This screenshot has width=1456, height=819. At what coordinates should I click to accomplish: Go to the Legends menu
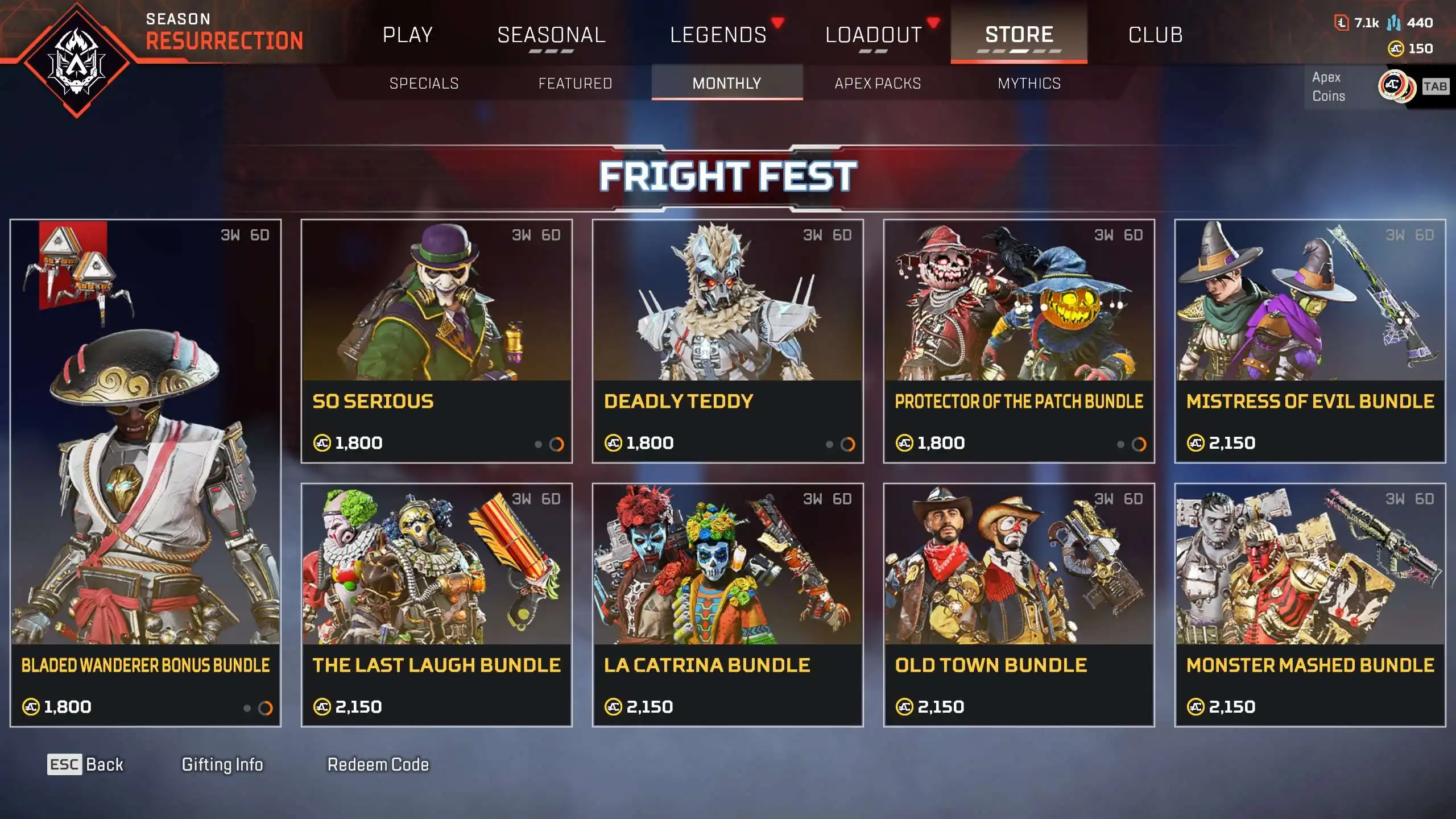[x=718, y=35]
